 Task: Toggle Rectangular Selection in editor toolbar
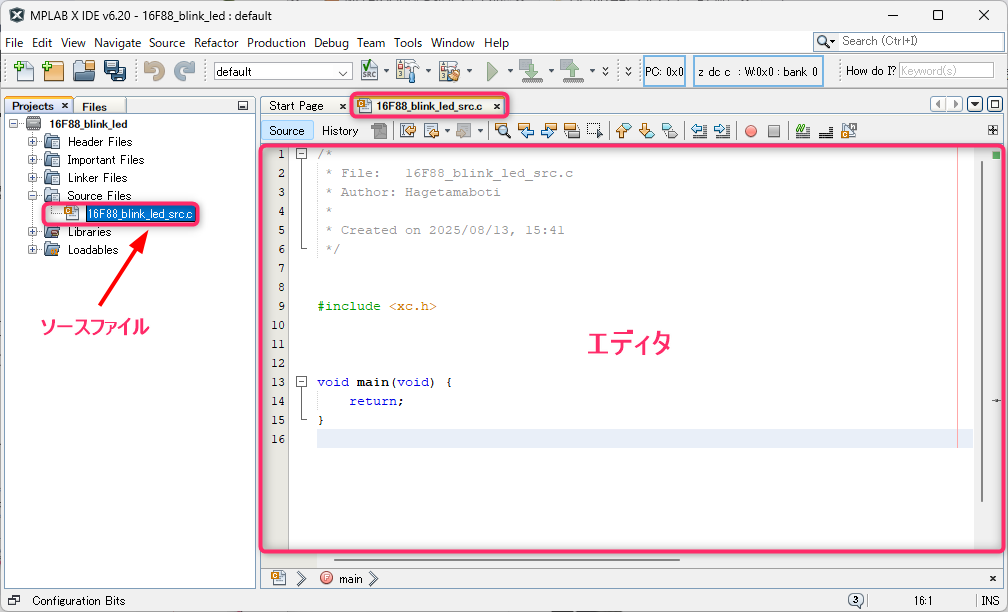596,130
